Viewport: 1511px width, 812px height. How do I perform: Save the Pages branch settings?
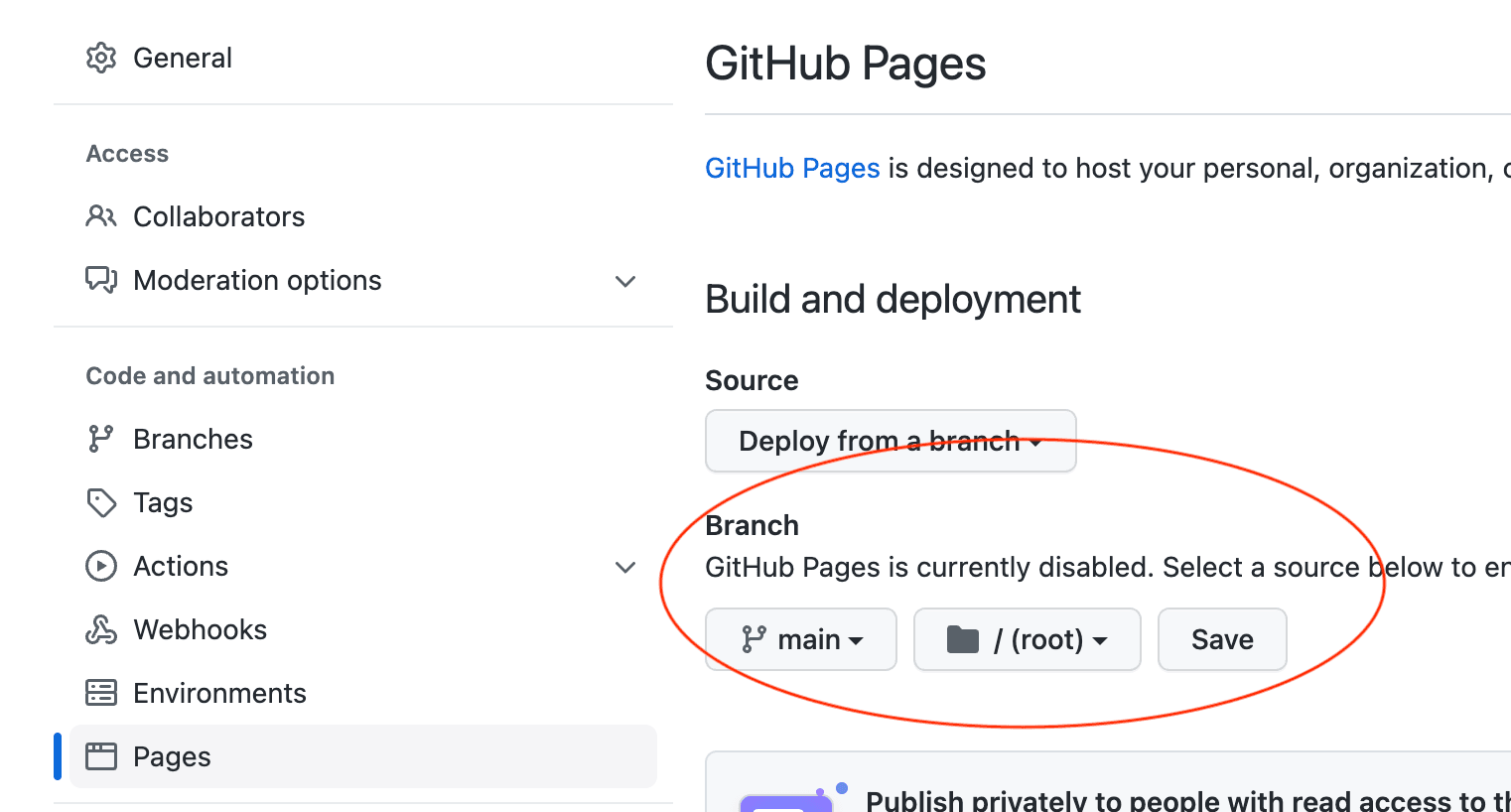(1222, 639)
